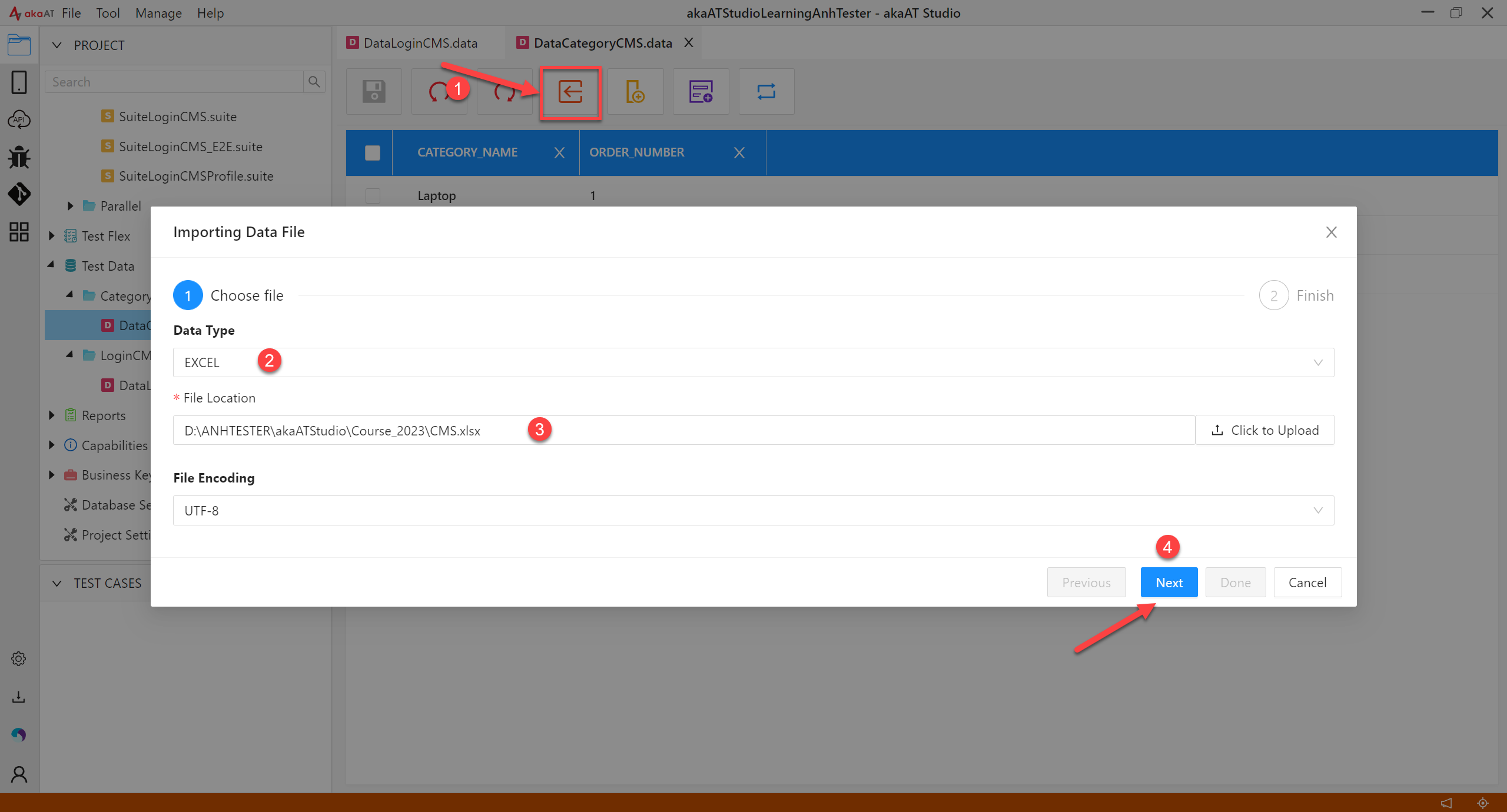
Task: Toggle the Laptop row checkbox
Action: [373, 195]
